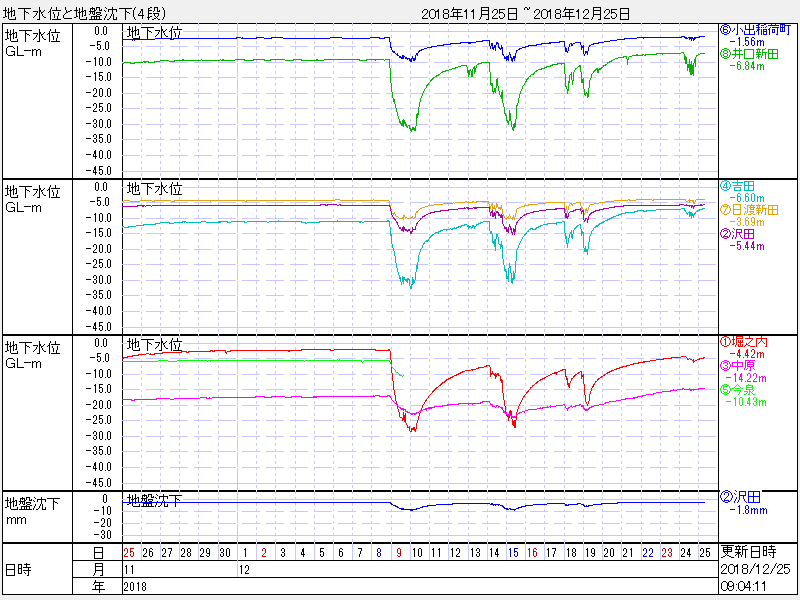
Task: Click the -1.56m value under 小出稲荷町
Action: tap(746, 42)
